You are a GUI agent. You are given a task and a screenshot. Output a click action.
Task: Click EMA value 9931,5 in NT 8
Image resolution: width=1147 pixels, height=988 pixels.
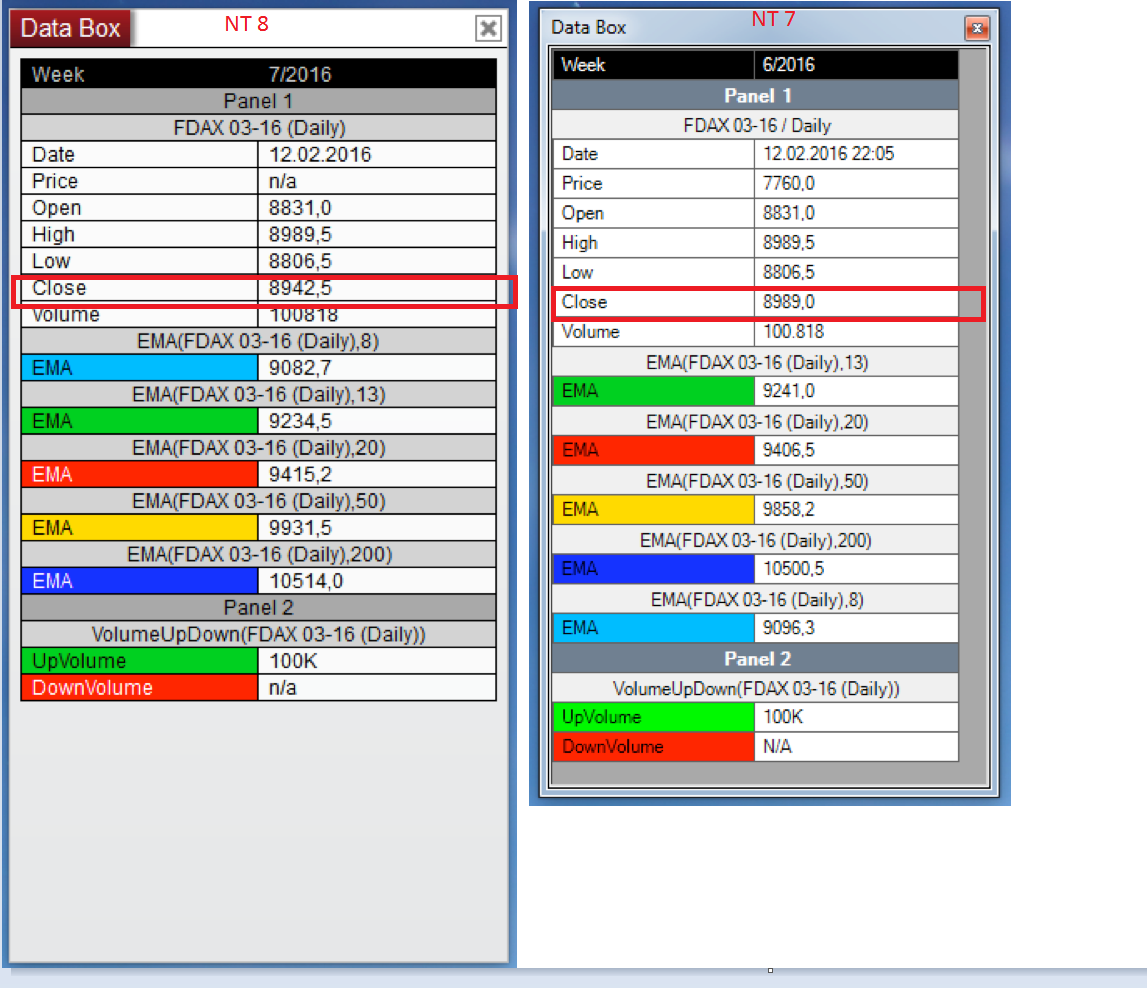click(x=377, y=528)
